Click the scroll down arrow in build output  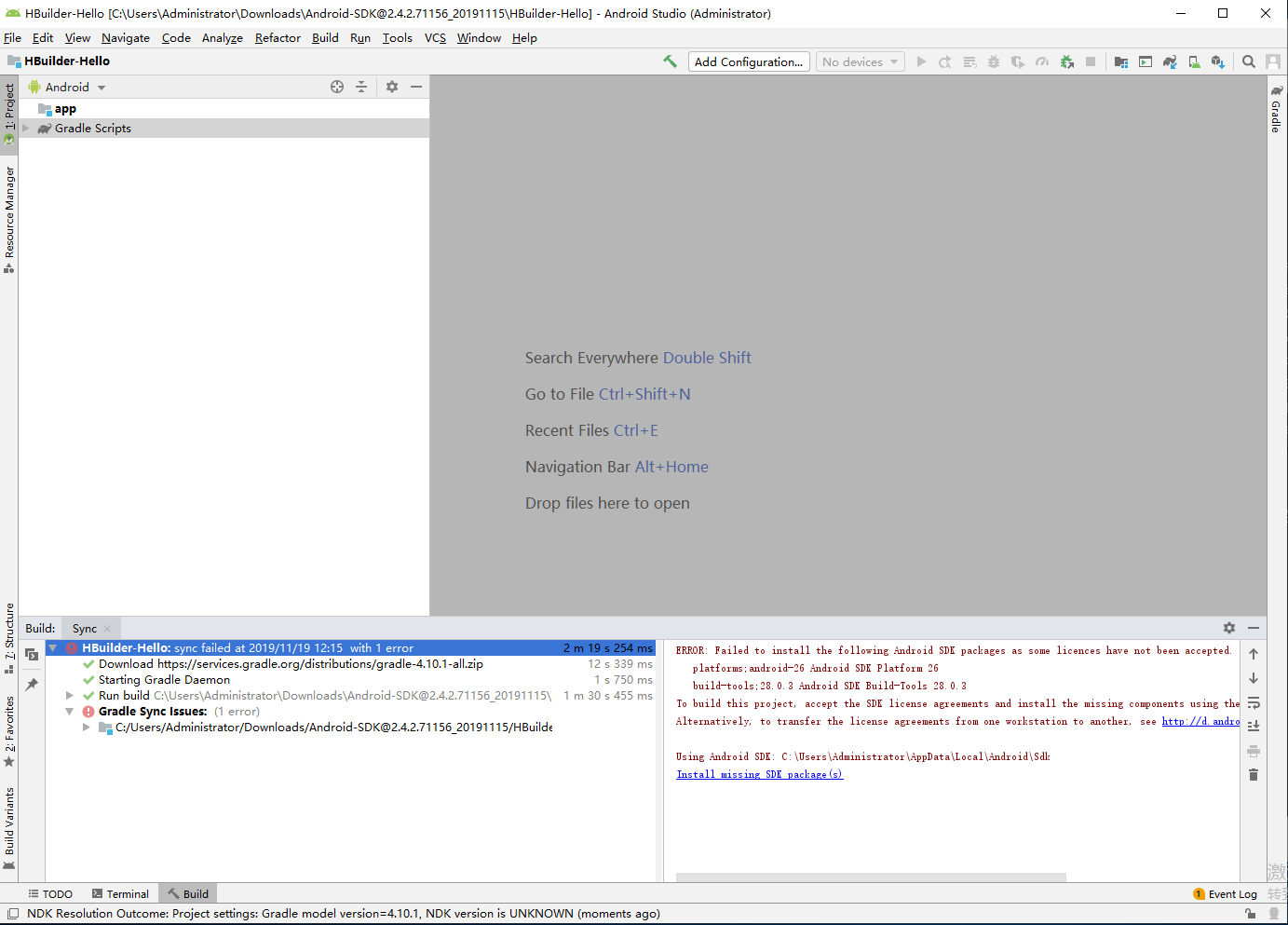(1254, 678)
